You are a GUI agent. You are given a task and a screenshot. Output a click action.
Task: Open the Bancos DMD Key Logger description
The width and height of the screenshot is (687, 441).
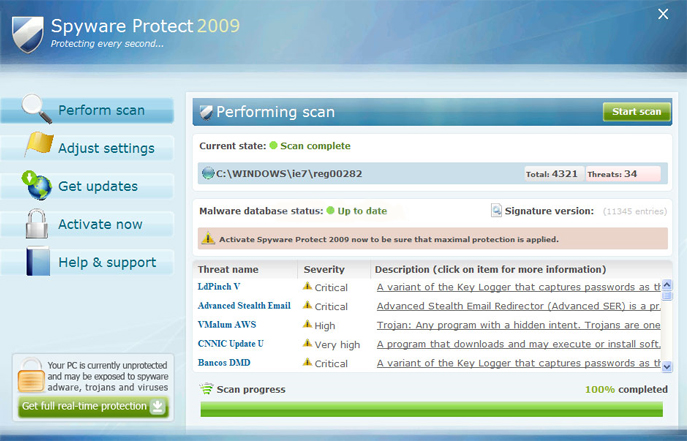(x=519, y=363)
